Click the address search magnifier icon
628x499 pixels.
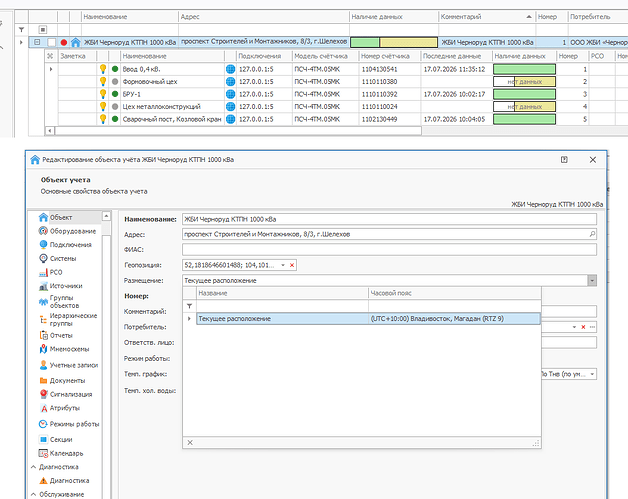[x=592, y=234]
